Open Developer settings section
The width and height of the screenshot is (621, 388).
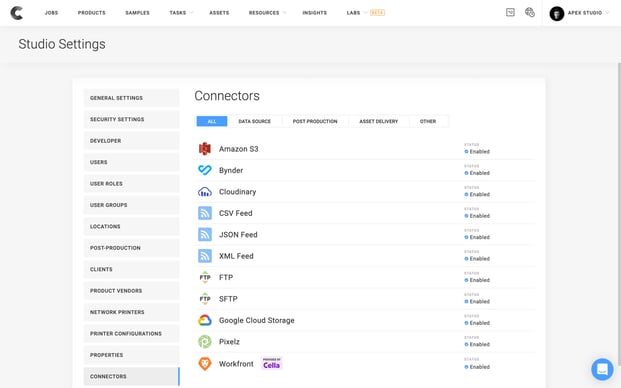(x=131, y=141)
